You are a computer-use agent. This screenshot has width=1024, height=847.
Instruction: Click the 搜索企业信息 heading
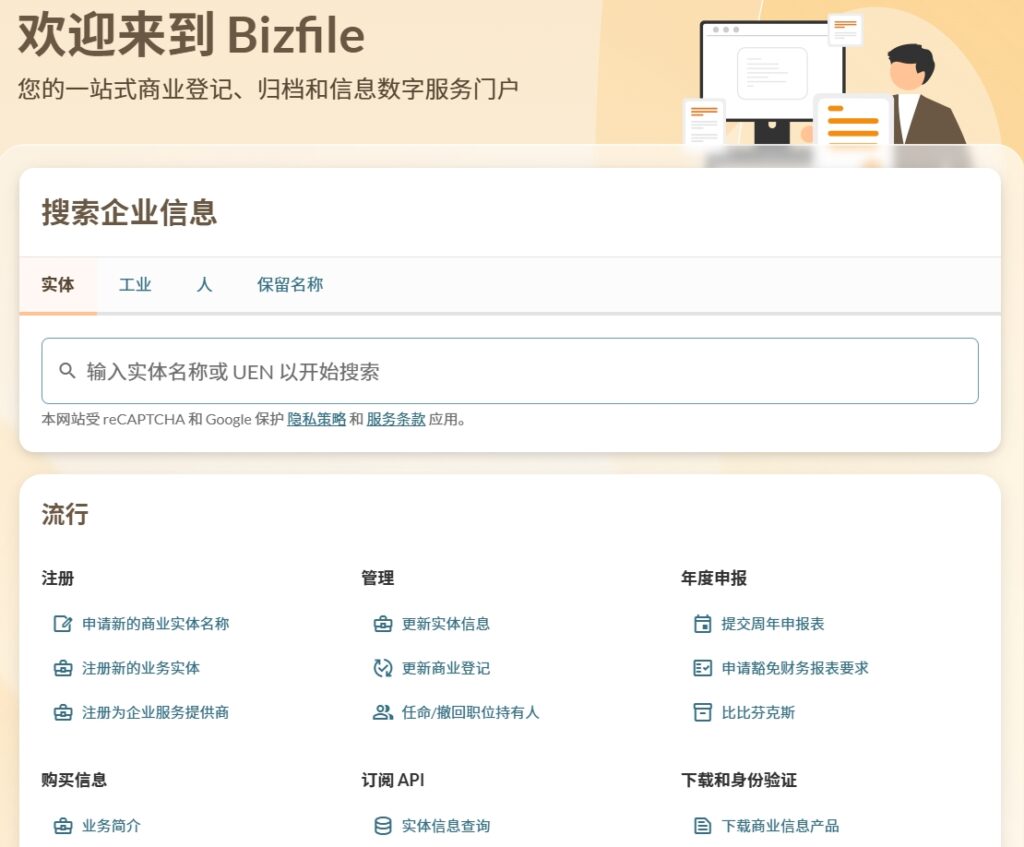click(x=129, y=213)
